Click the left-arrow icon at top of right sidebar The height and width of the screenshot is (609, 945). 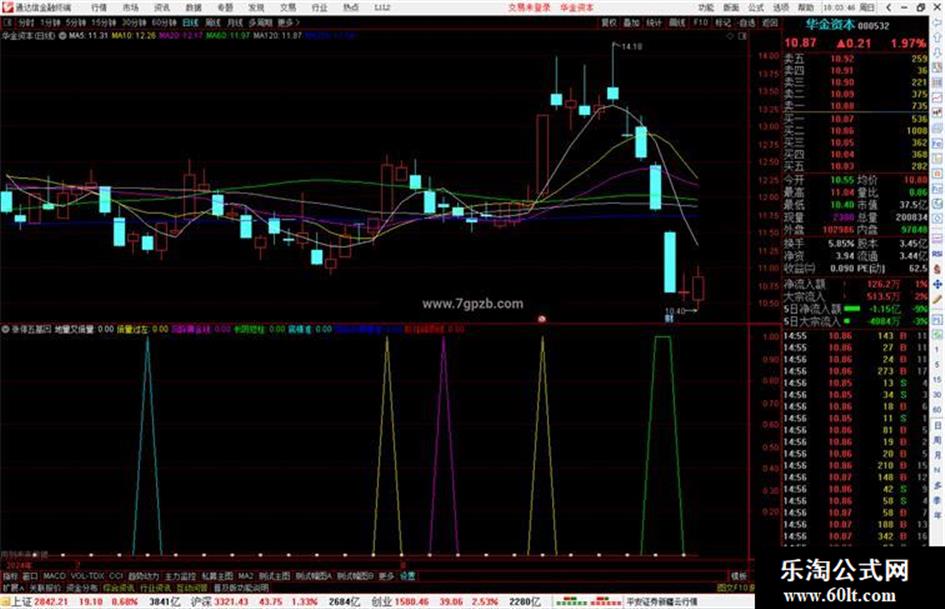[x=937, y=23]
